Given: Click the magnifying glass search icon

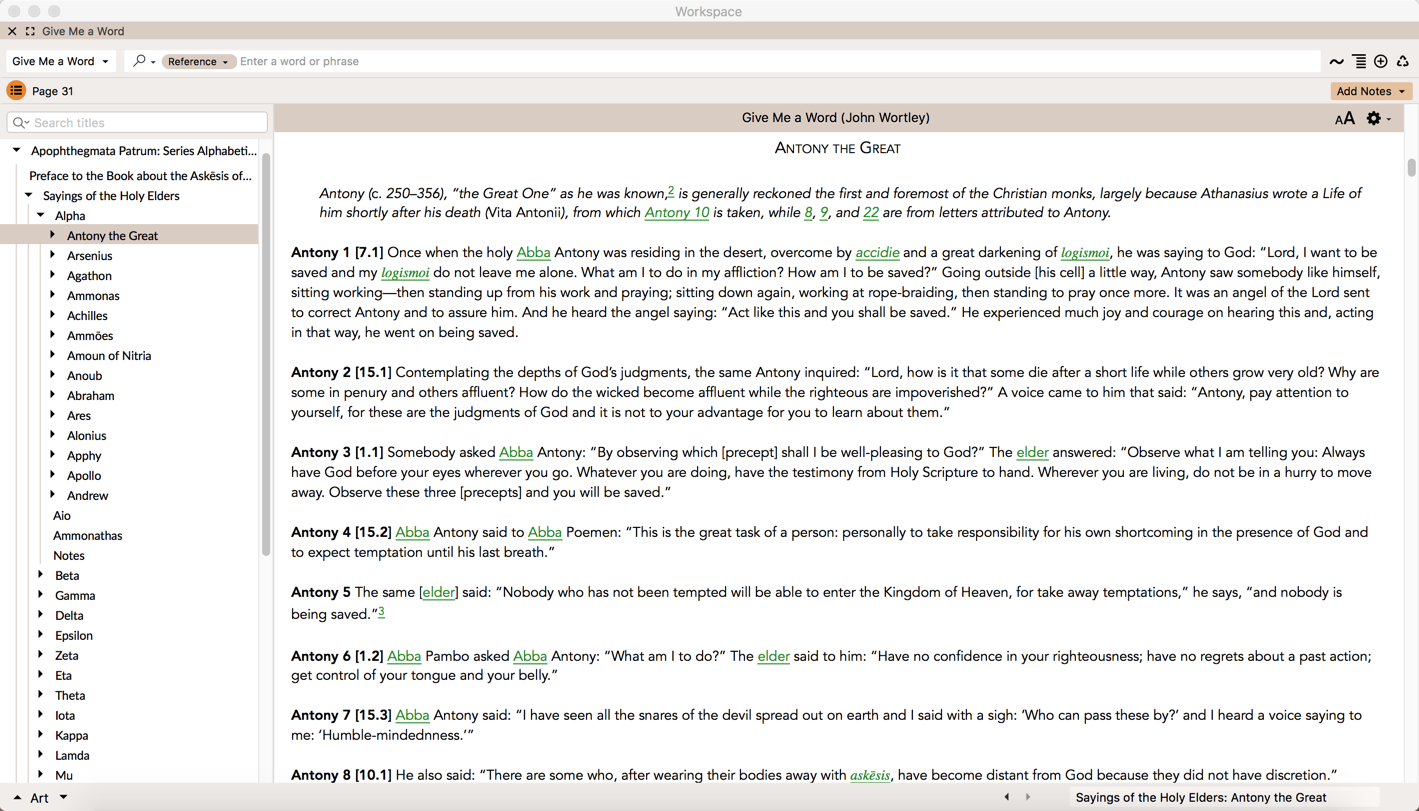Looking at the screenshot, I should tap(139, 61).
